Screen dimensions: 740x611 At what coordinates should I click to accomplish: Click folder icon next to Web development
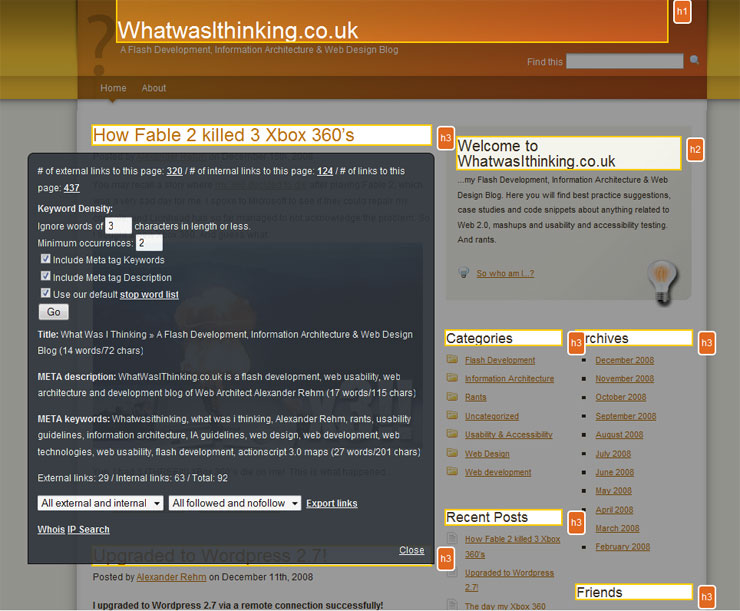pyautogui.click(x=452, y=471)
